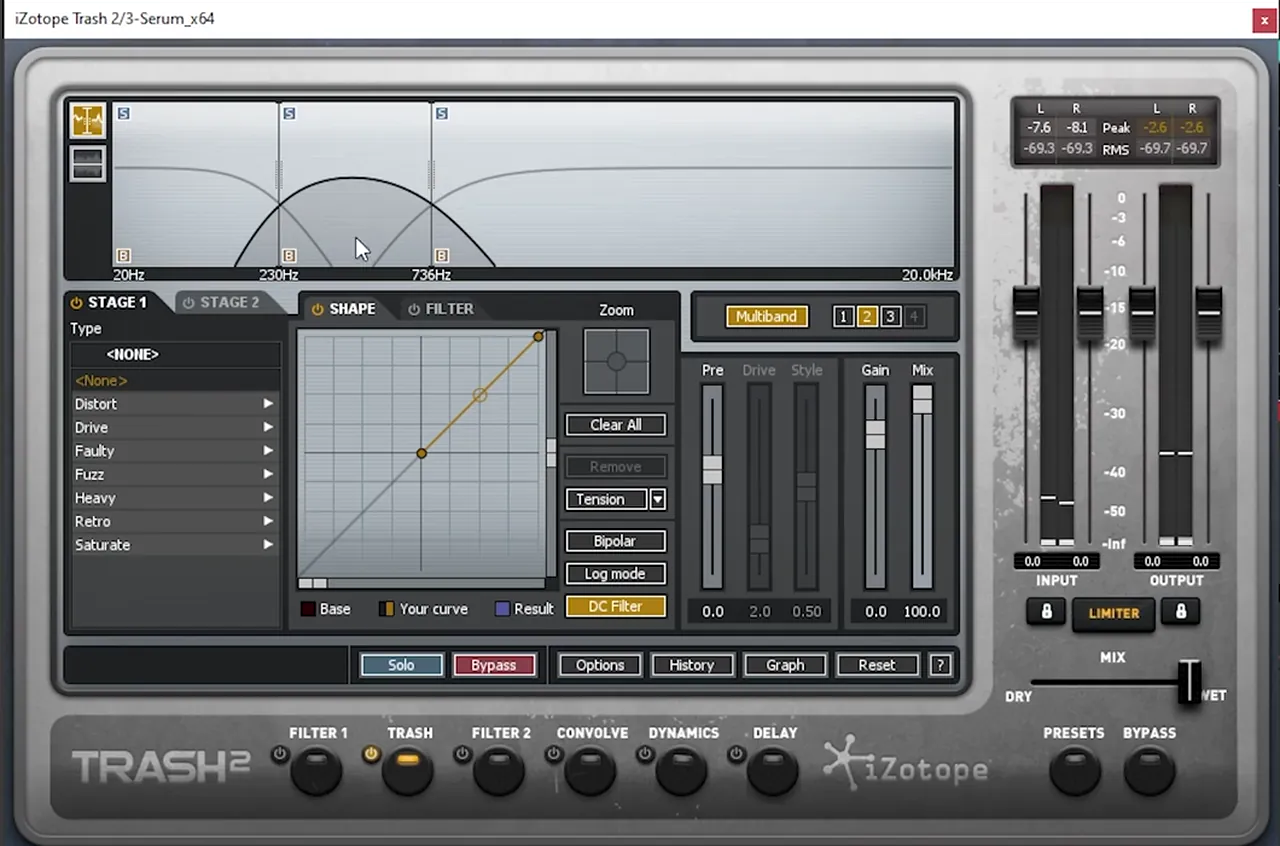Switch to the STAGE 1 tab
Image resolution: width=1280 pixels, height=846 pixels.
click(x=117, y=302)
